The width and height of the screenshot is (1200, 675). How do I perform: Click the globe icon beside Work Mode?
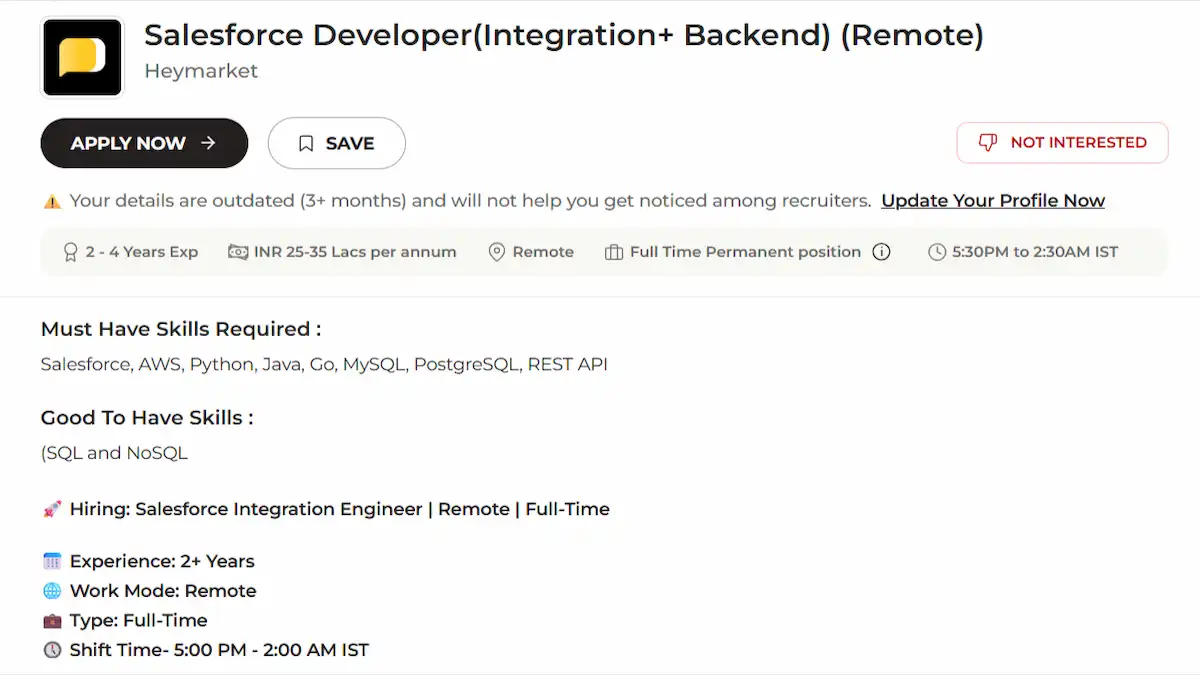(52, 591)
